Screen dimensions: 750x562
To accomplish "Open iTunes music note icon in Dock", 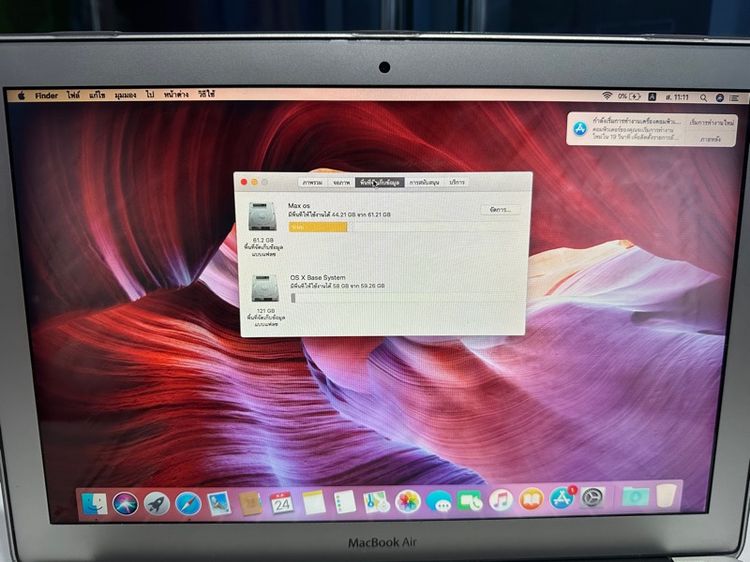I will [x=501, y=500].
